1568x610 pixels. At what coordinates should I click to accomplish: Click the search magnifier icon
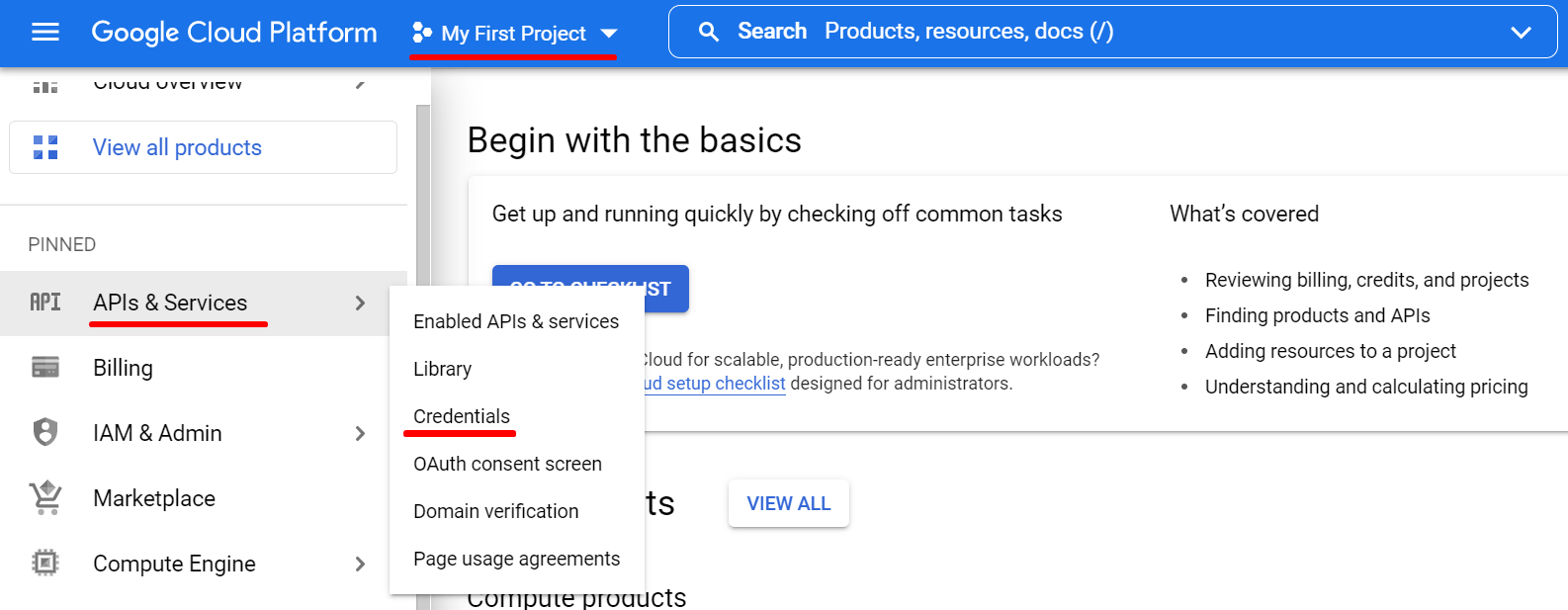[x=709, y=32]
